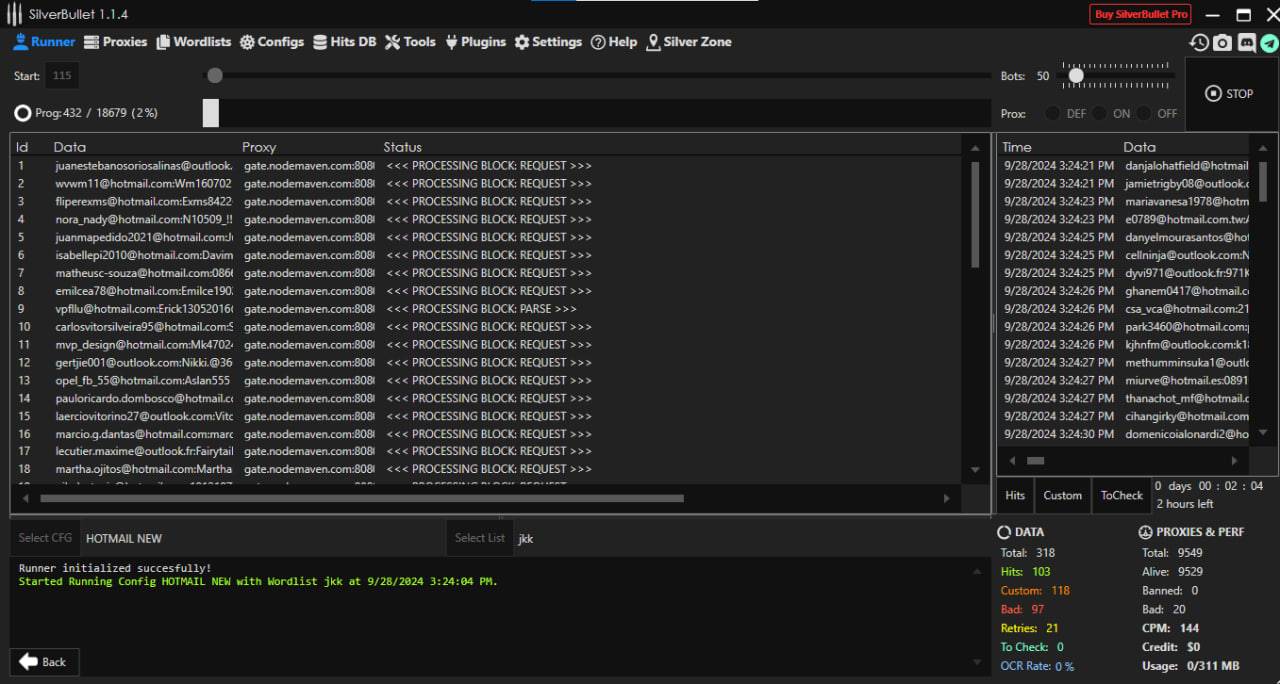Click the camera screenshot icon
The width and height of the screenshot is (1280, 684).
(1222, 42)
